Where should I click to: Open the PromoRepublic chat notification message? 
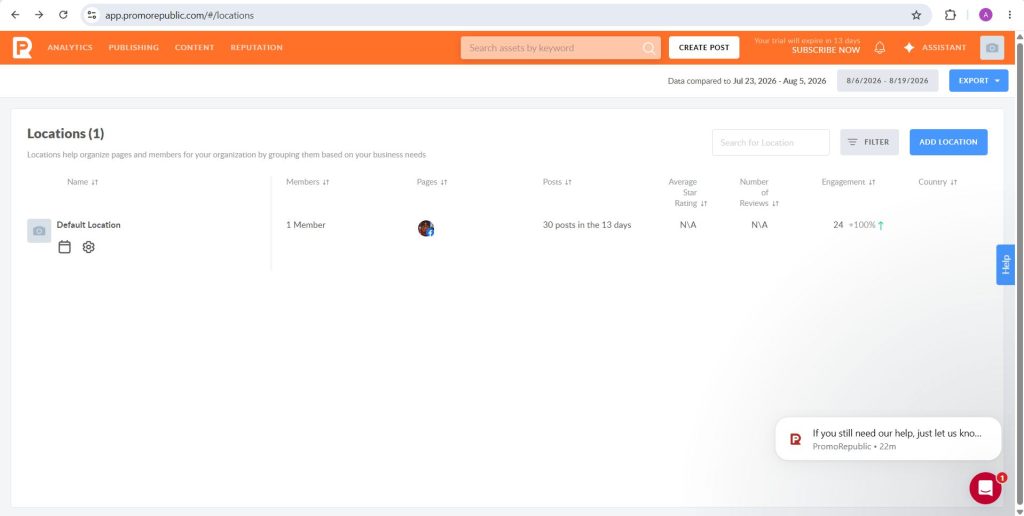click(x=888, y=439)
